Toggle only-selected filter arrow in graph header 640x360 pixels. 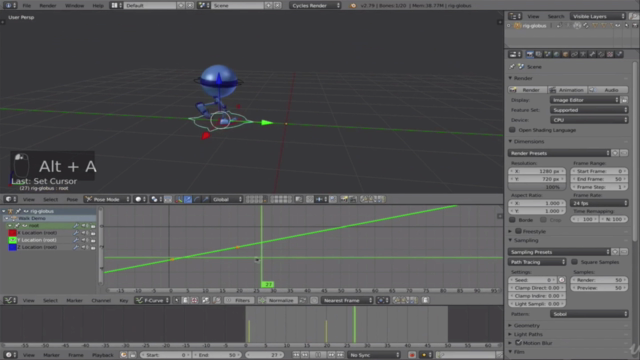coord(176,300)
